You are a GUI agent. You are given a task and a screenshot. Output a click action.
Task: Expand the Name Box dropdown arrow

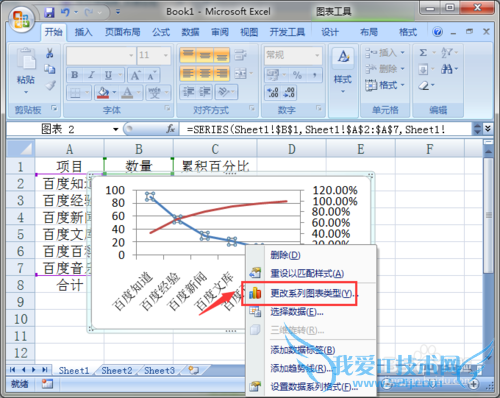tap(116, 129)
